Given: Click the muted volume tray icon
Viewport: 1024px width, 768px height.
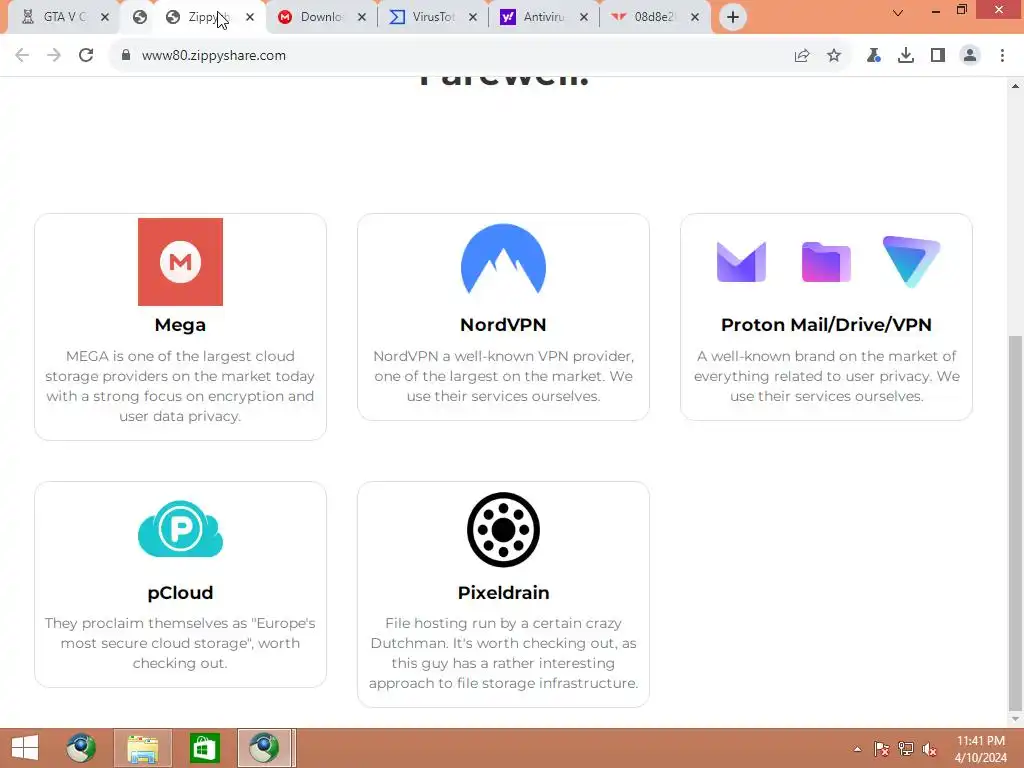Looking at the screenshot, I should click(929, 749).
